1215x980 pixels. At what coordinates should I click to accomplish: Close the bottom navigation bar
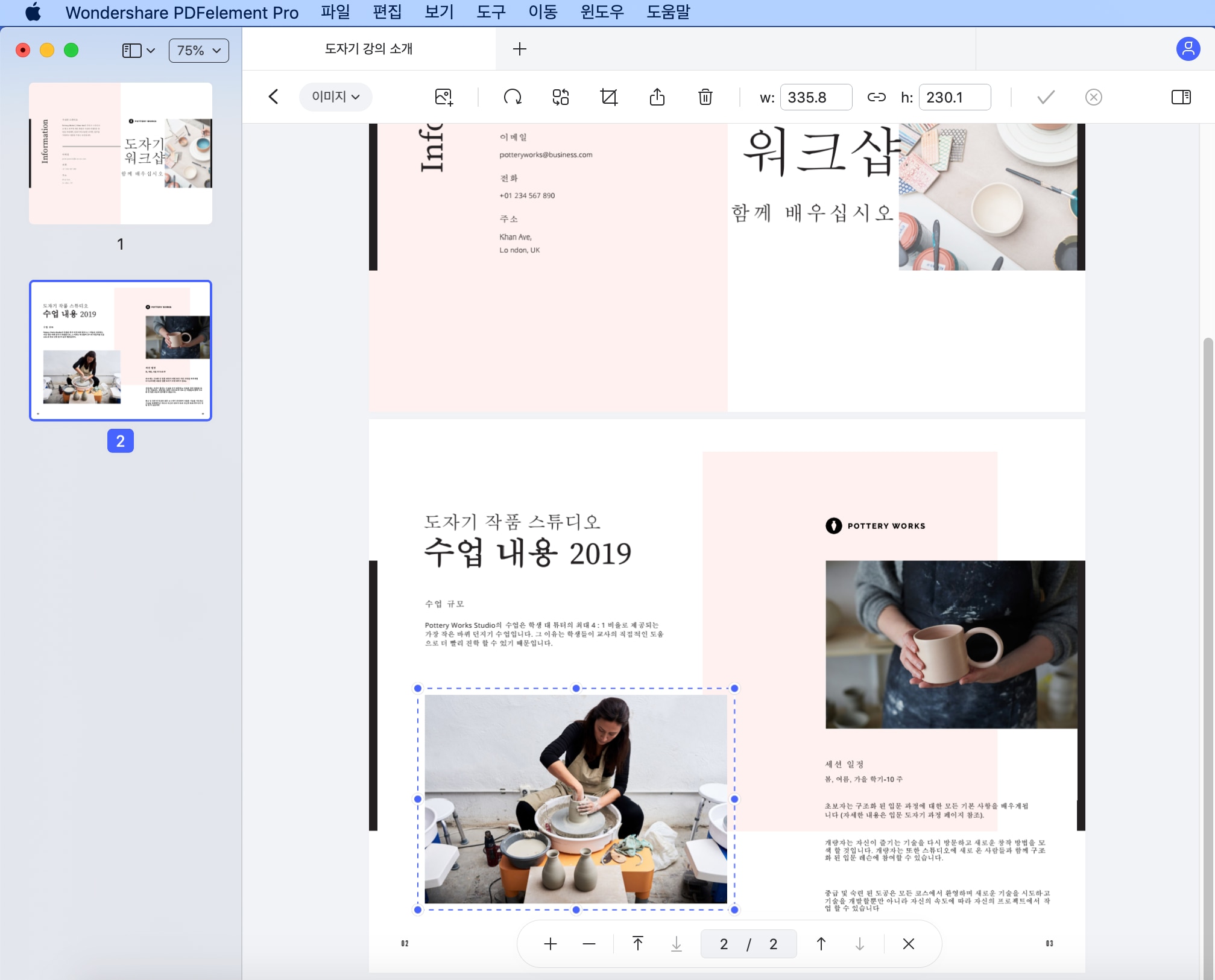click(908, 944)
